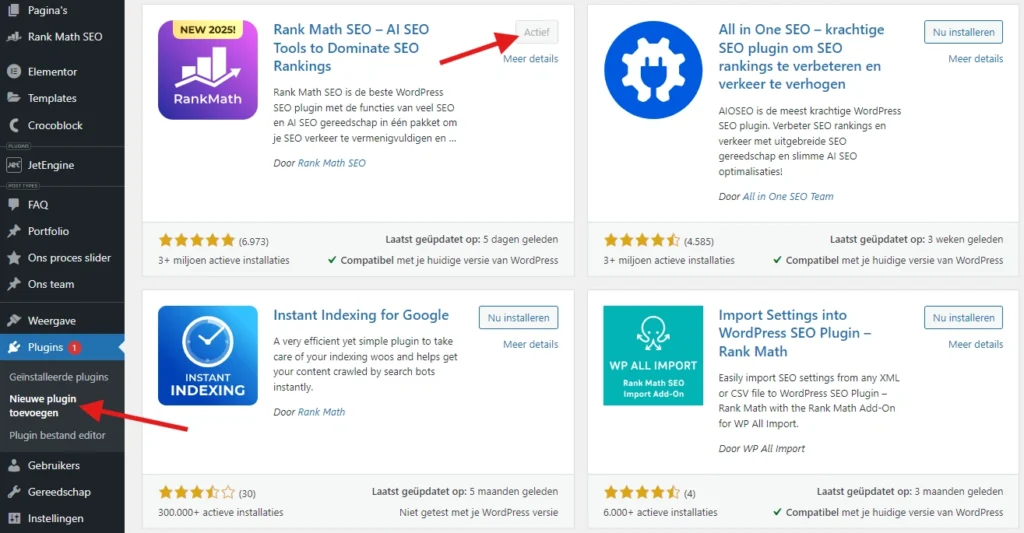Click the Gereedschap wrench icon
This screenshot has width=1024, height=533.
pos(14,492)
